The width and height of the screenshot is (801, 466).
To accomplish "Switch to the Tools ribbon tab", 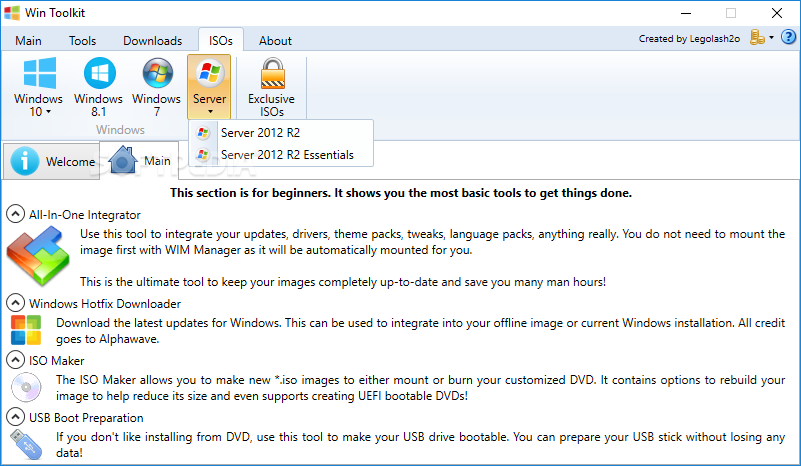I will [x=82, y=40].
